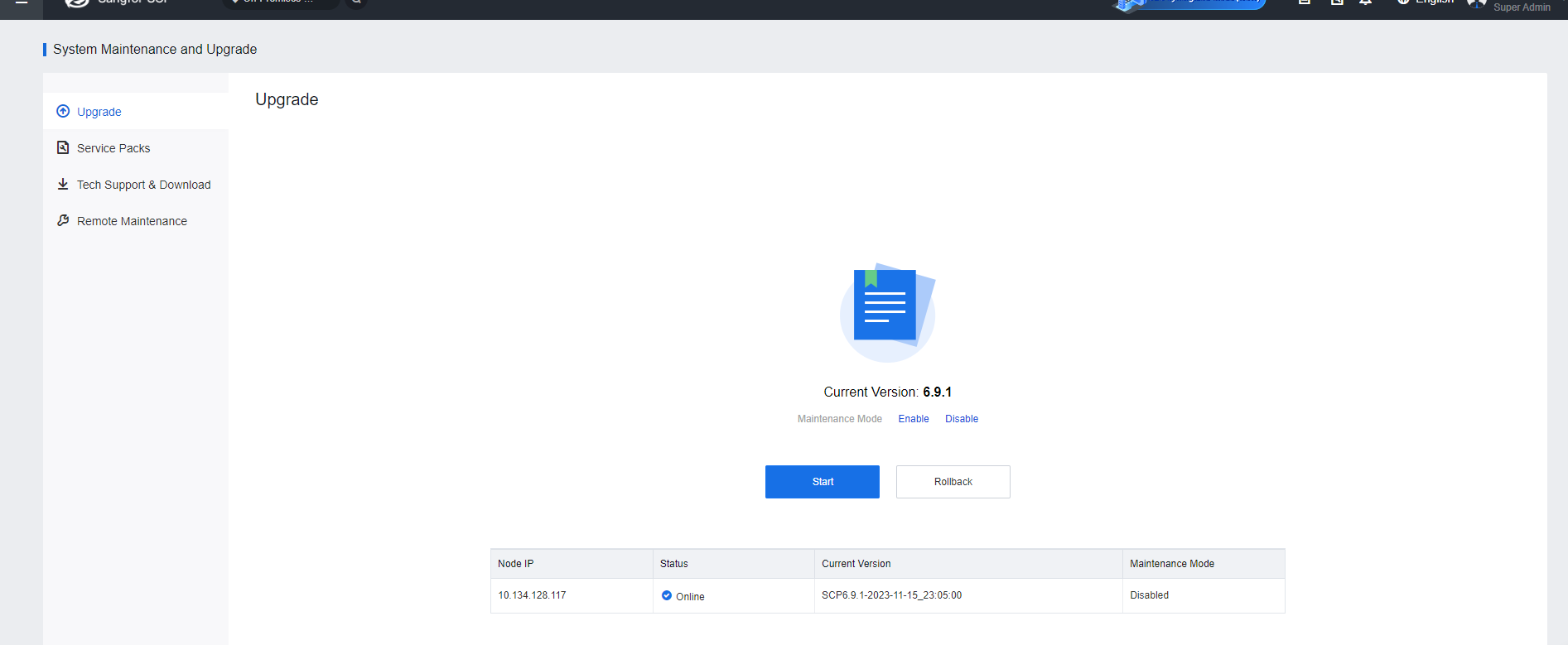The height and width of the screenshot is (645, 1568).
Task: Enable Maintenance Mode
Action: [914, 419]
